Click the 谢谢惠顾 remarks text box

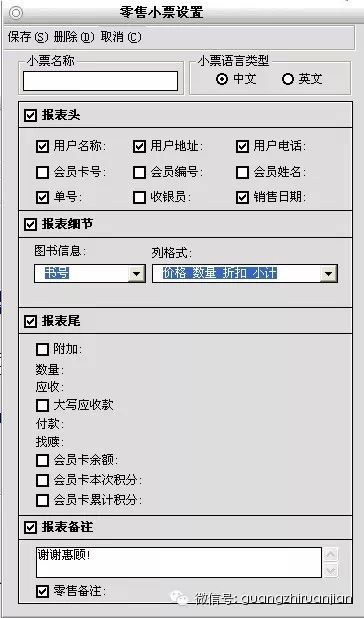click(179, 562)
